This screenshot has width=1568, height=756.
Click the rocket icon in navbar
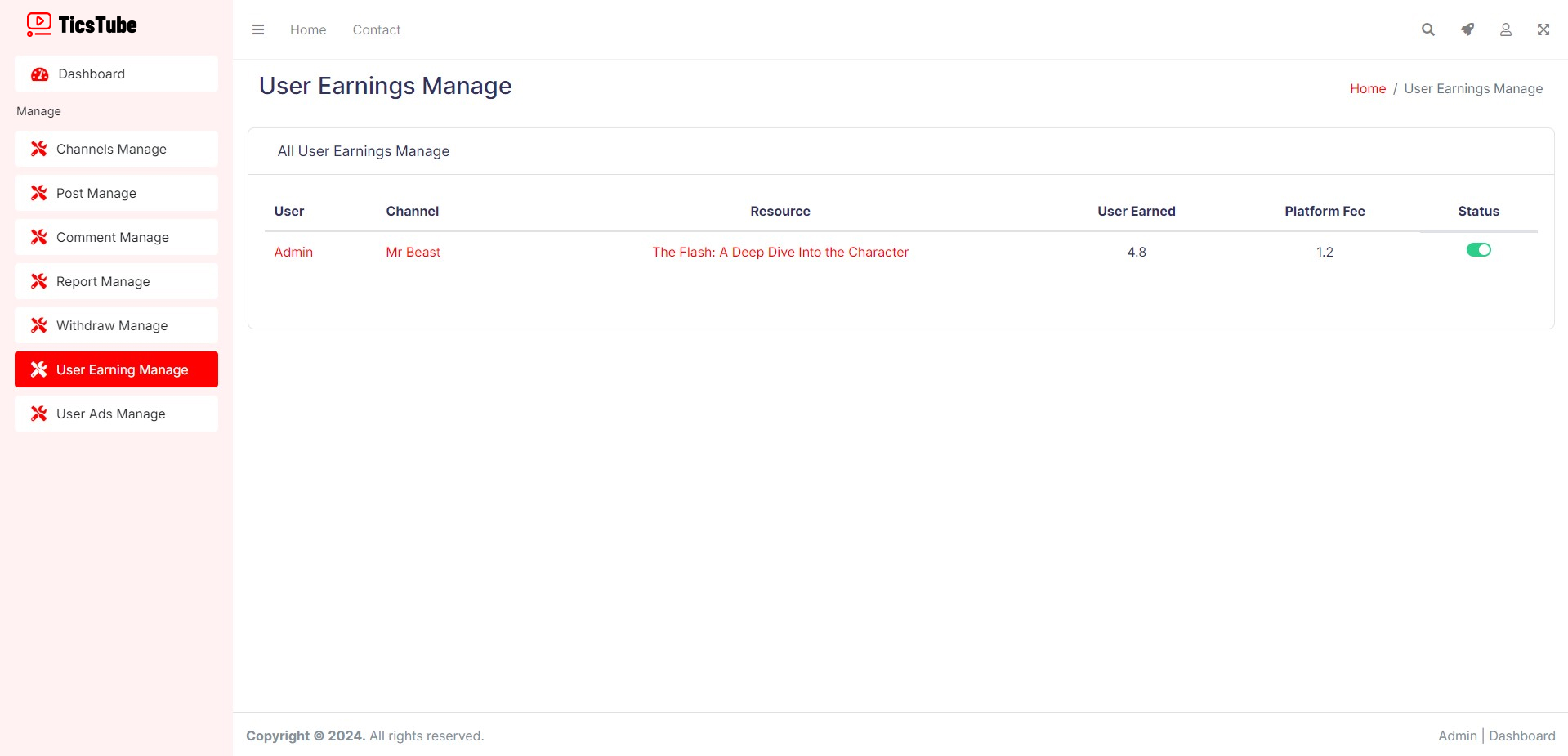point(1467,29)
